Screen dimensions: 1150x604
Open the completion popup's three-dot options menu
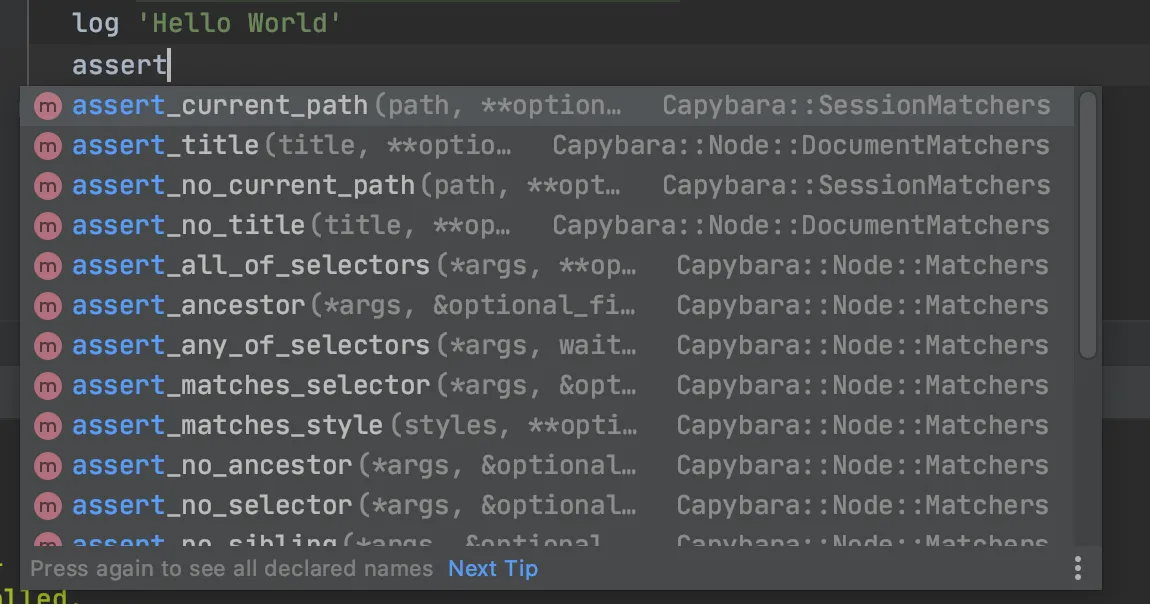pyautogui.click(x=1077, y=568)
